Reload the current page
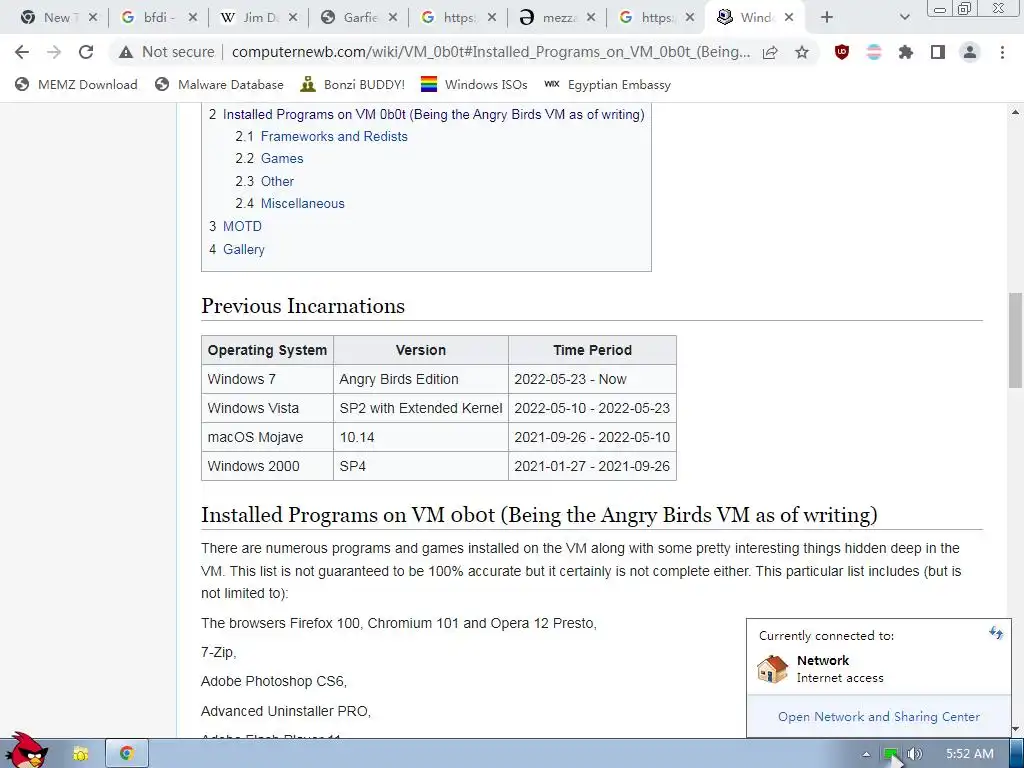 (86, 52)
